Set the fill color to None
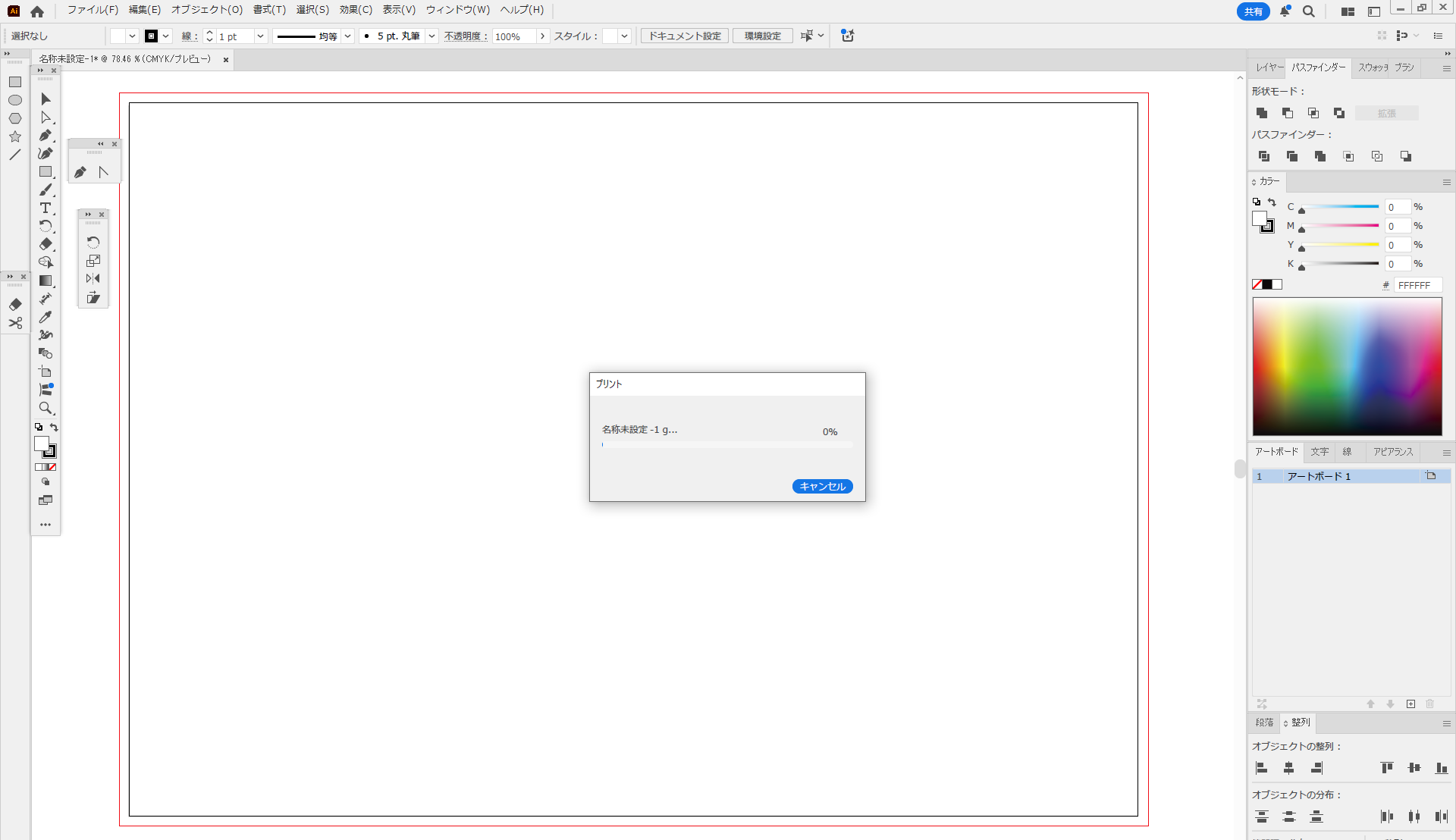 (x=1256, y=284)
